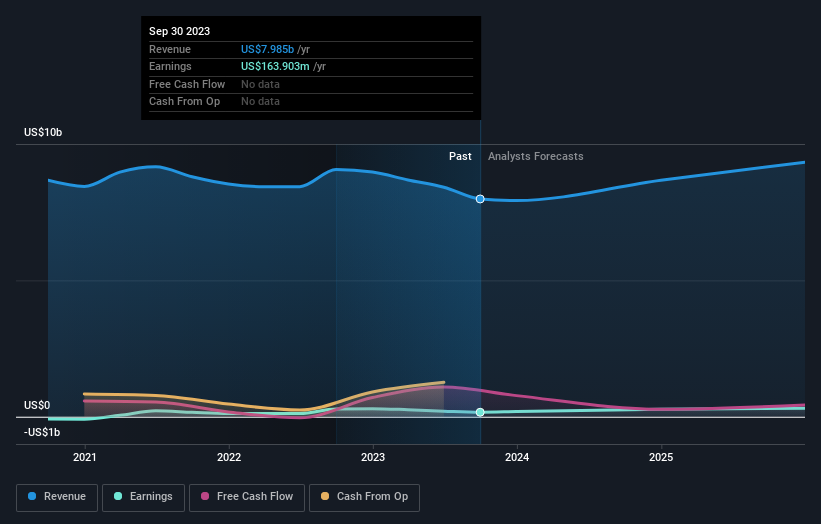The height and width of the screenshot is (524, 821).
Task: Click the 2023 x-axis label
Action: [373, 457]
